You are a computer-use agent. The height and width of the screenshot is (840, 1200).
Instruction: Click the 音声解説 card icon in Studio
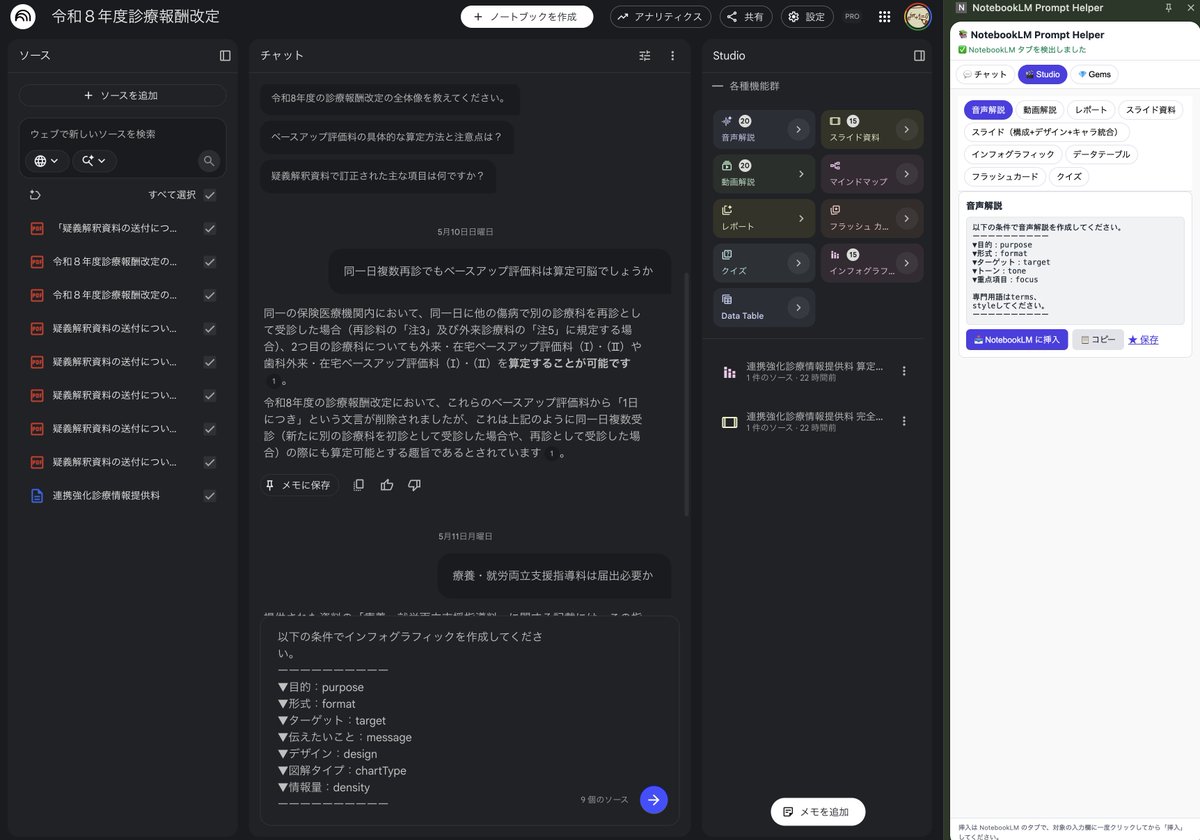(x=727, y=121)
